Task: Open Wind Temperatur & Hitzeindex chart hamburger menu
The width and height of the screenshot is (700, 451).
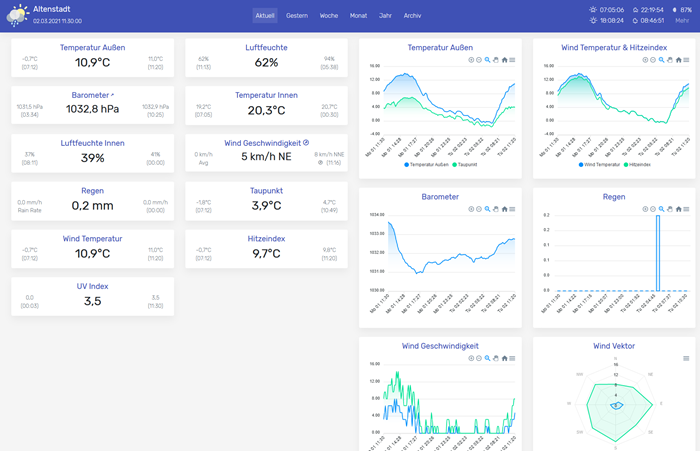Action: click(x=686, y=60)
